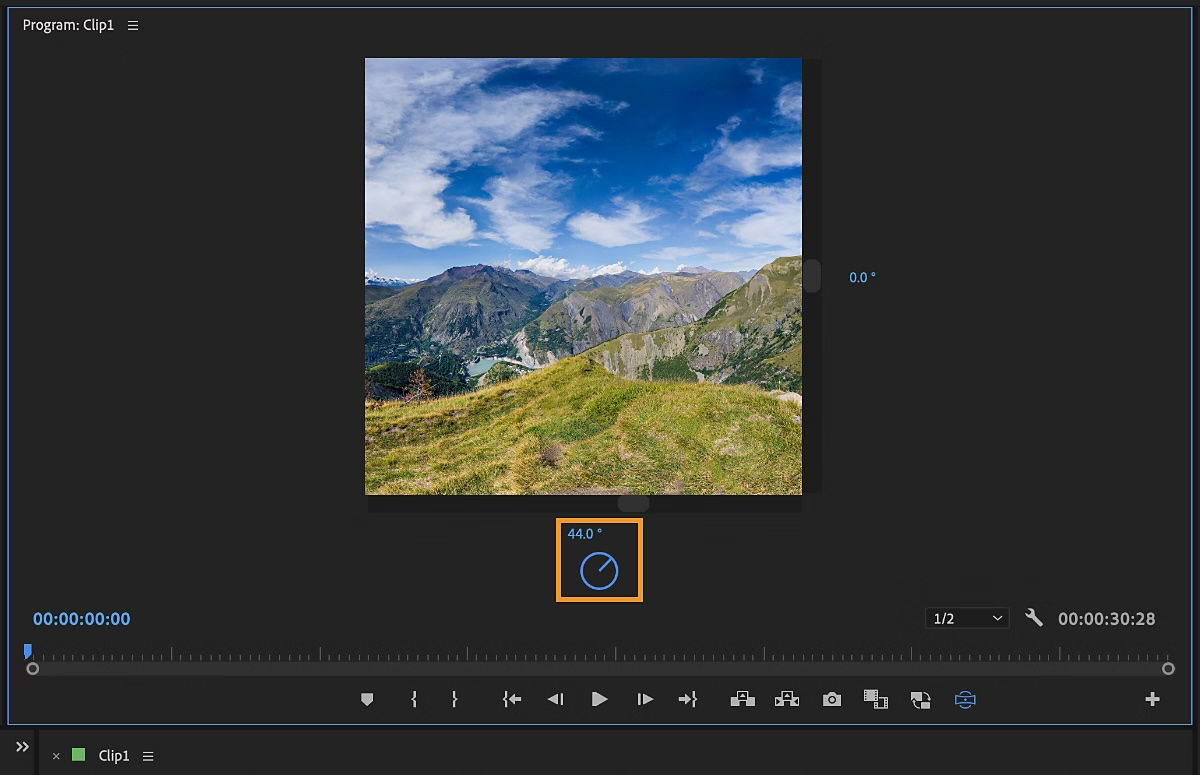Click the Program: Clip1 panel title
Image resolution: width=1200 pixels, height=775 pixels.
pos(67,25)
